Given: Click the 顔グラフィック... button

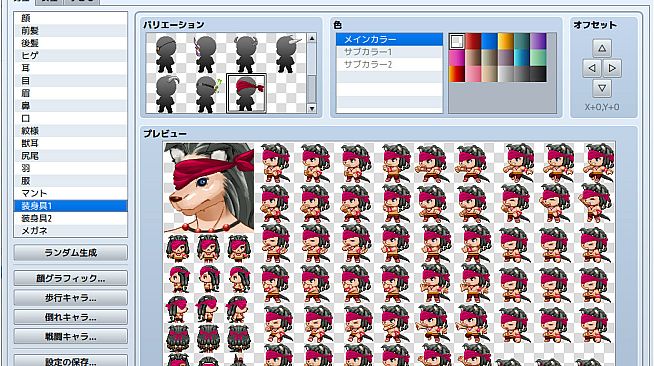Looking at the screenshot, I should [x=70, y=278].
